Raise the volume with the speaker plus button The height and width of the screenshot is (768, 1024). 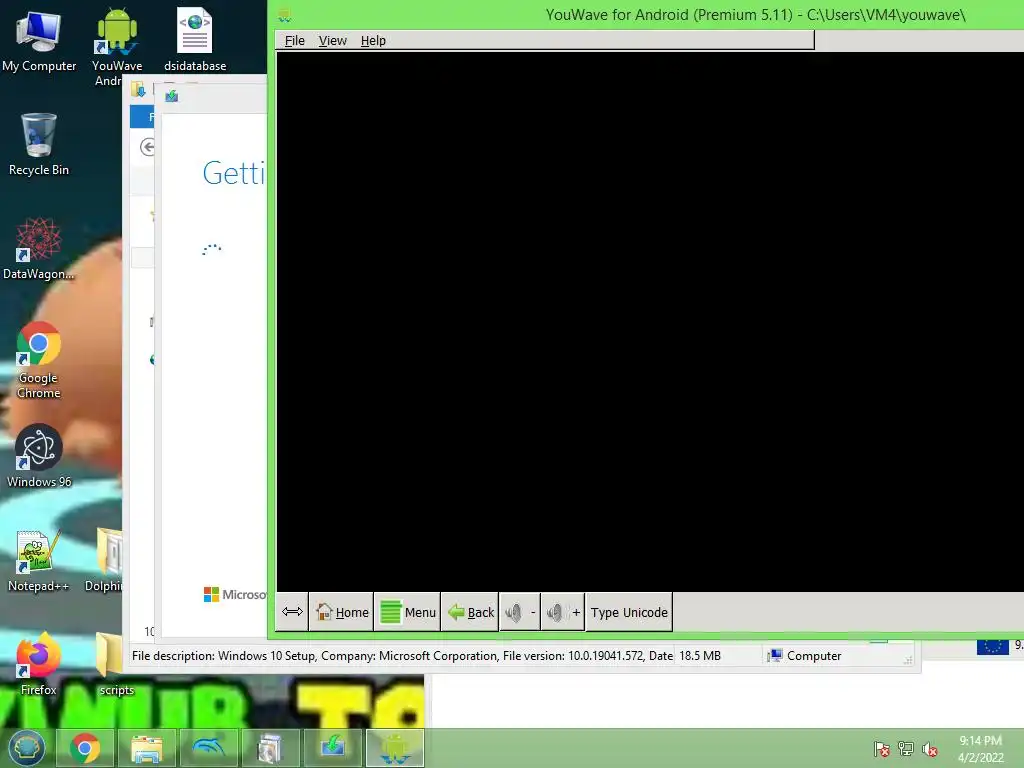click(562, 612)
